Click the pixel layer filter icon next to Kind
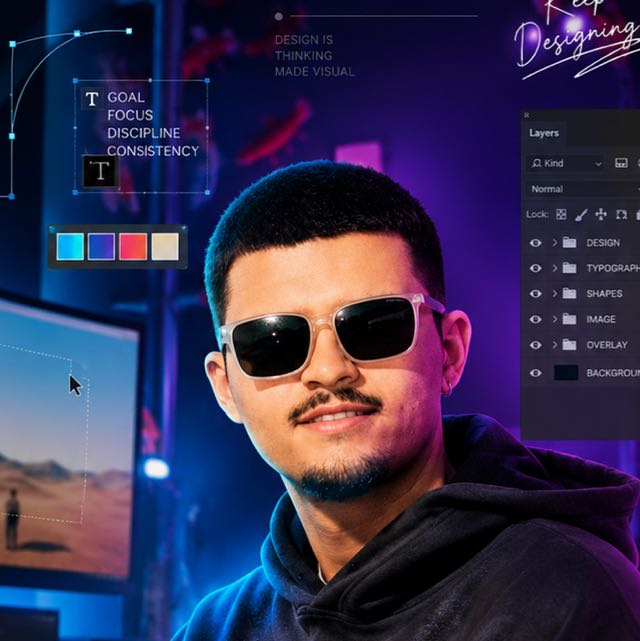 pos(621,163)
